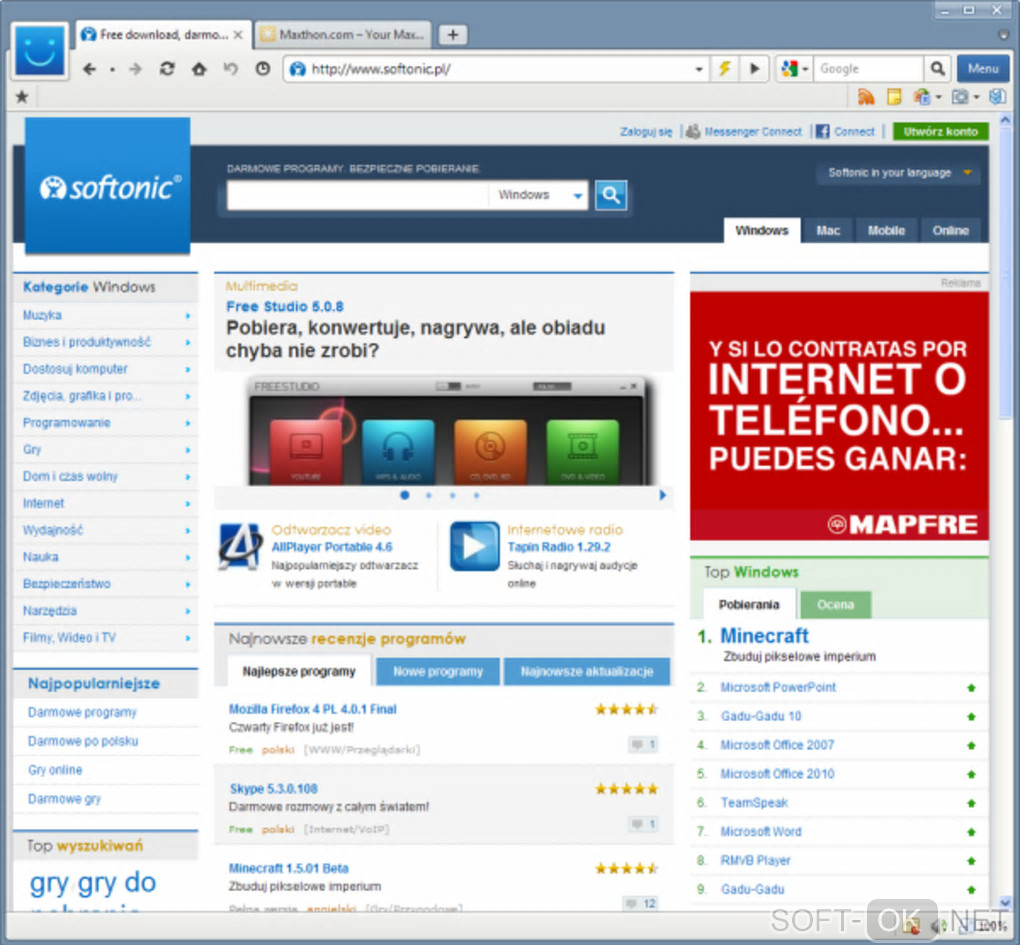Image resolution: width=1020 pixels, height=945 pixels.
Task: Open the Maxthon Menu button
Action: [983, 68]
